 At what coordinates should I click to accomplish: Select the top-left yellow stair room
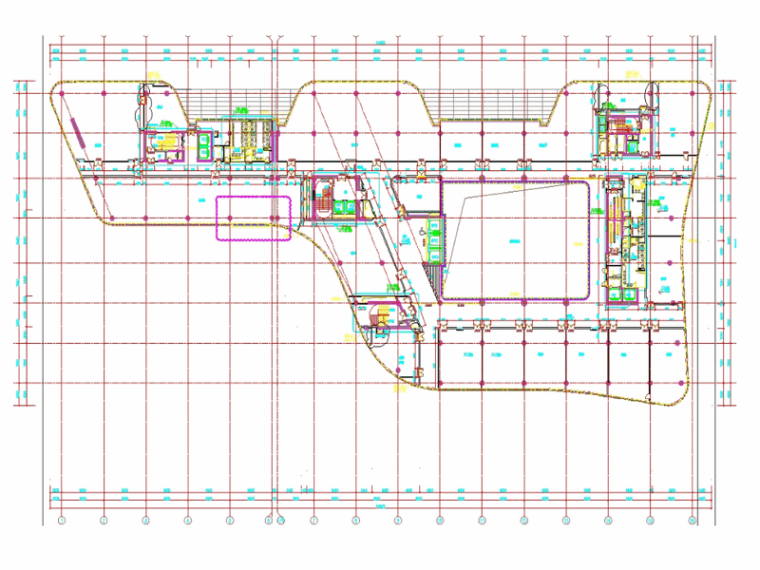[x=162, y=142]
